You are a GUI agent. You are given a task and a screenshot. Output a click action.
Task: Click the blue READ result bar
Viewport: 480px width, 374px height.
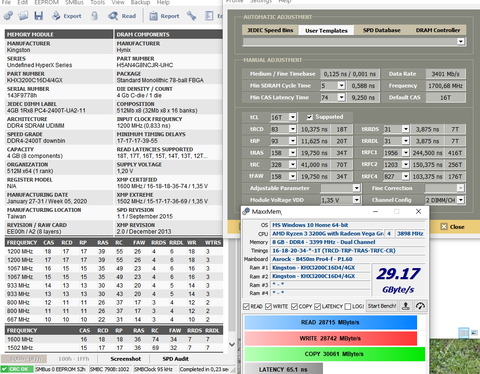[x=331, y=323]
